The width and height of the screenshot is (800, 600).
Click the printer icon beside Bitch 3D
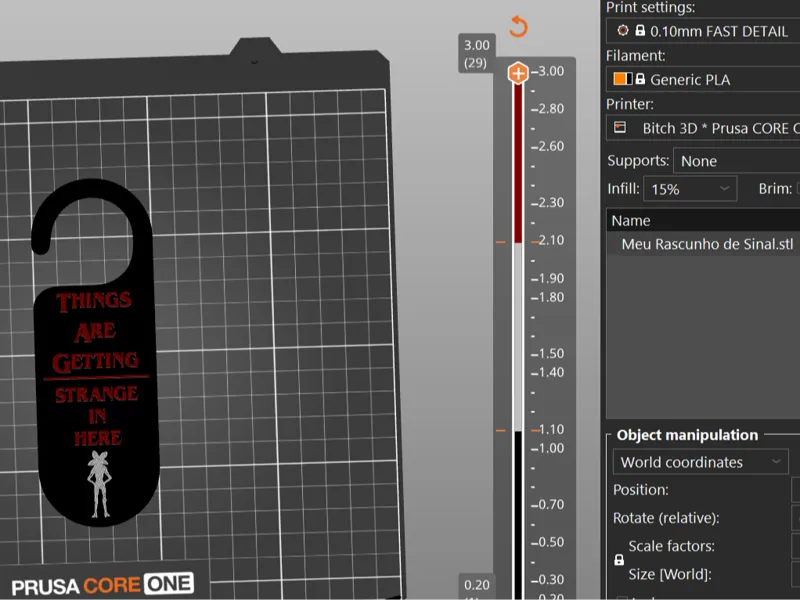click(x=620, y=127)
